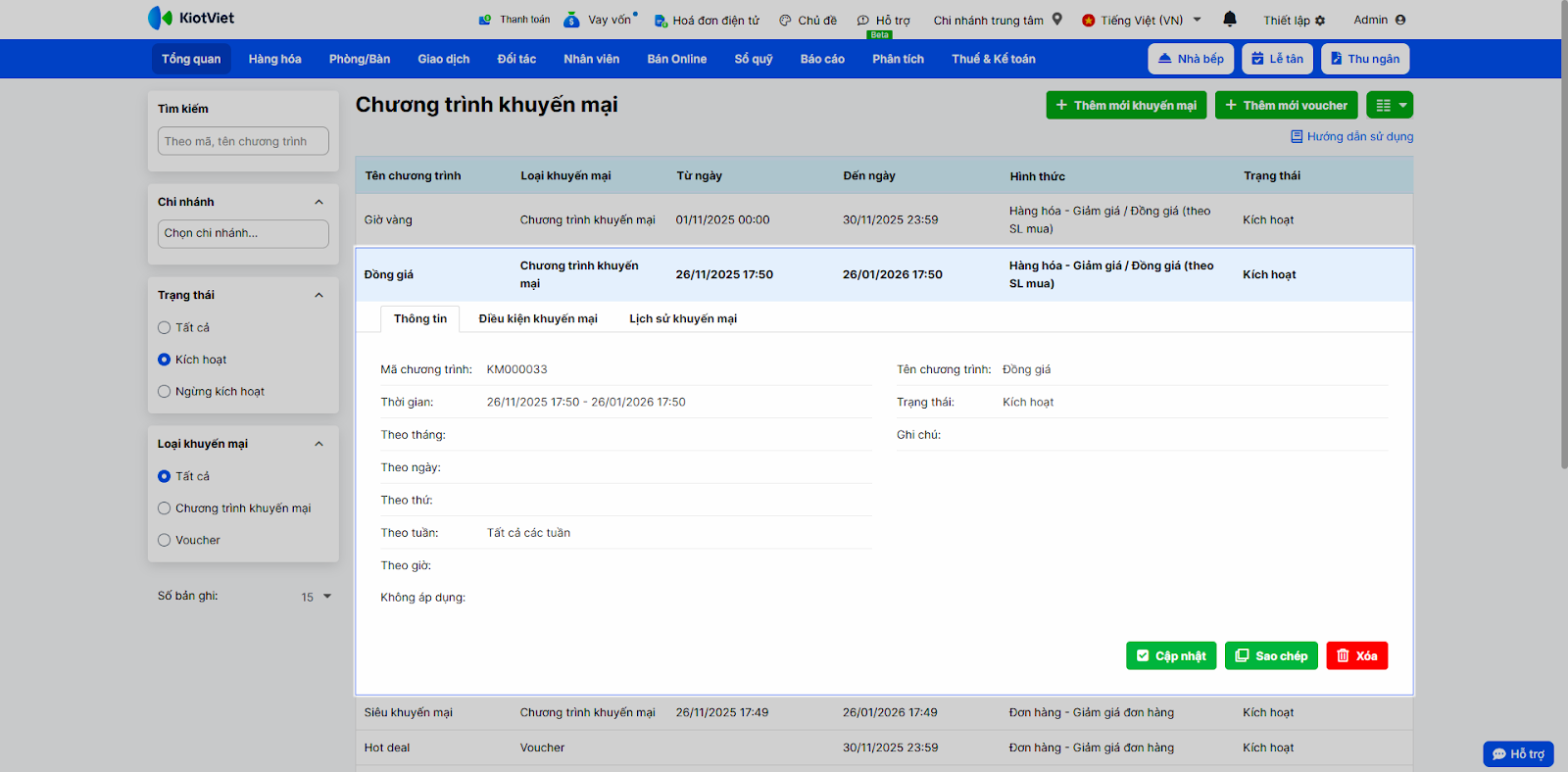
Task: Click the Thêm mới khuyến mại button
Action: pos(1126,105)
